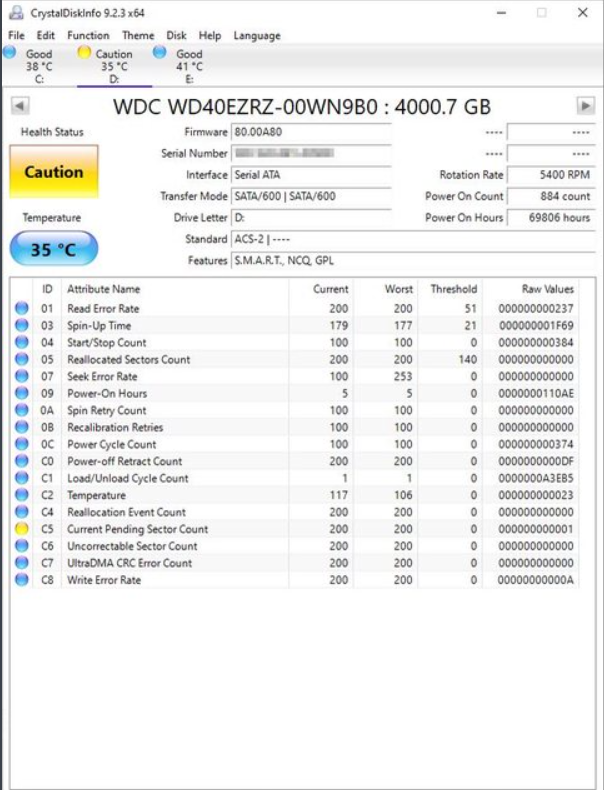Open the Disk menu
The height and width of the screenshot is (790, 604).
point(176,35)
